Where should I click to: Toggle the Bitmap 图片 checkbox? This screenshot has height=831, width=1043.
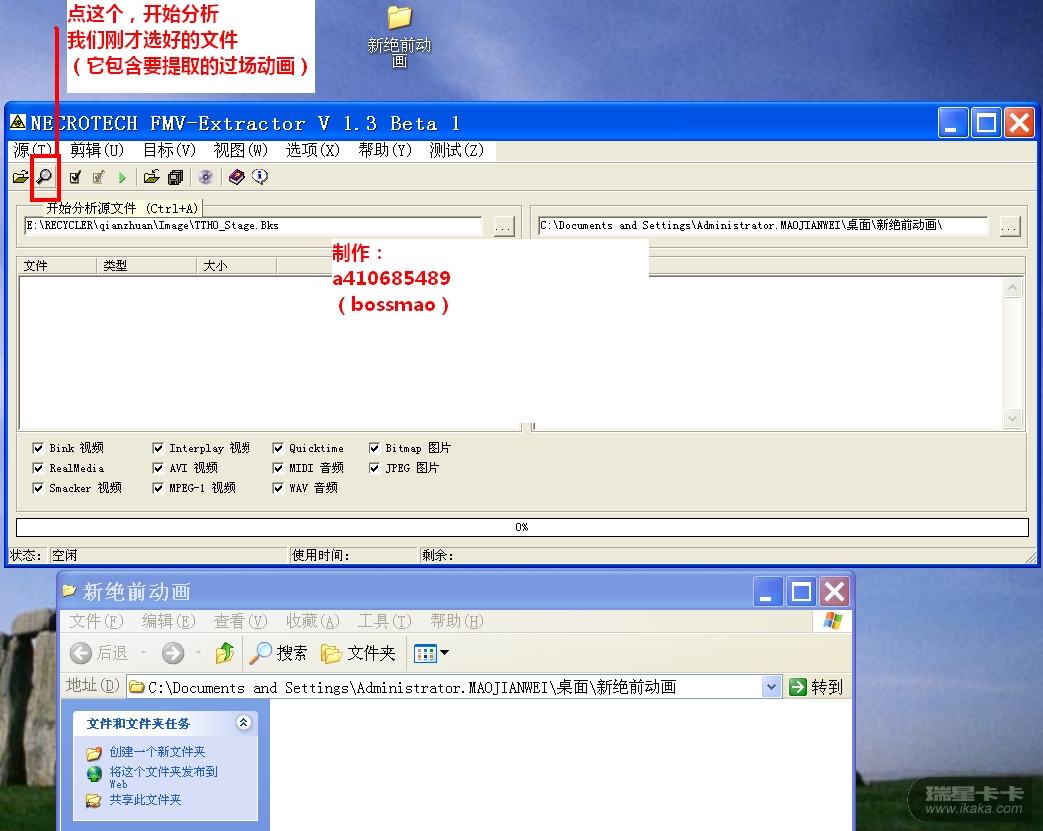pos(374,448)
